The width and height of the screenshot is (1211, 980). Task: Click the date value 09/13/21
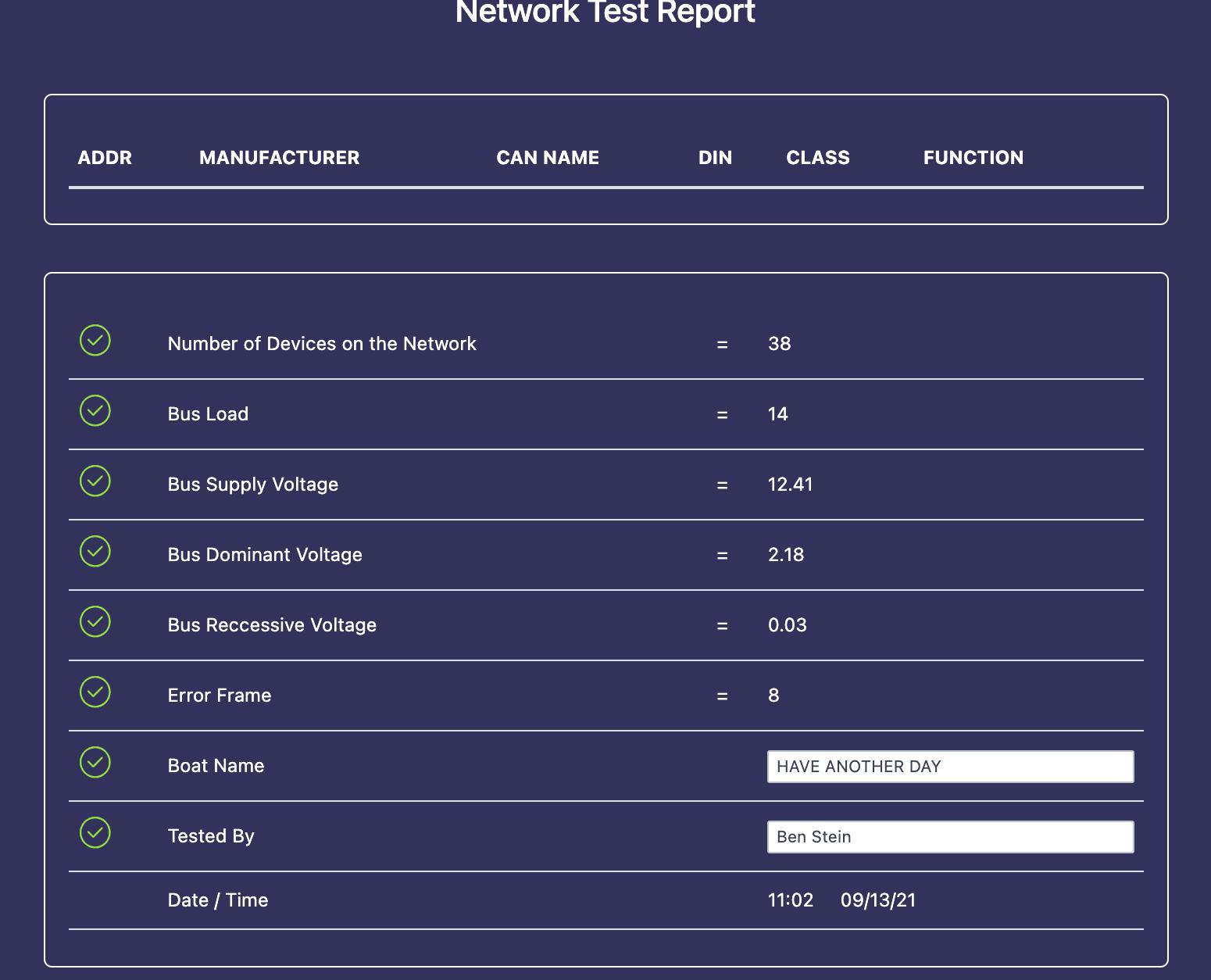pyautogui.click(x=878, y=900)
